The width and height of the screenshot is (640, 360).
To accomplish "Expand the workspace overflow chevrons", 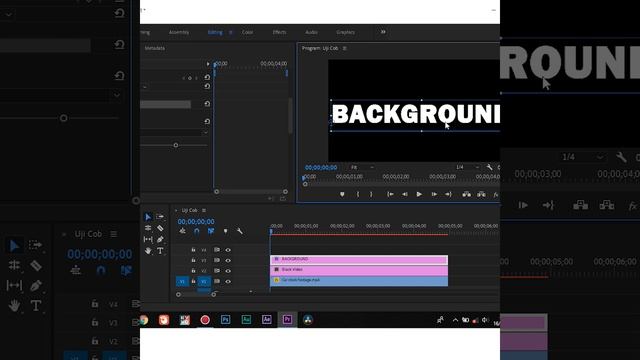I will (383, 32).
